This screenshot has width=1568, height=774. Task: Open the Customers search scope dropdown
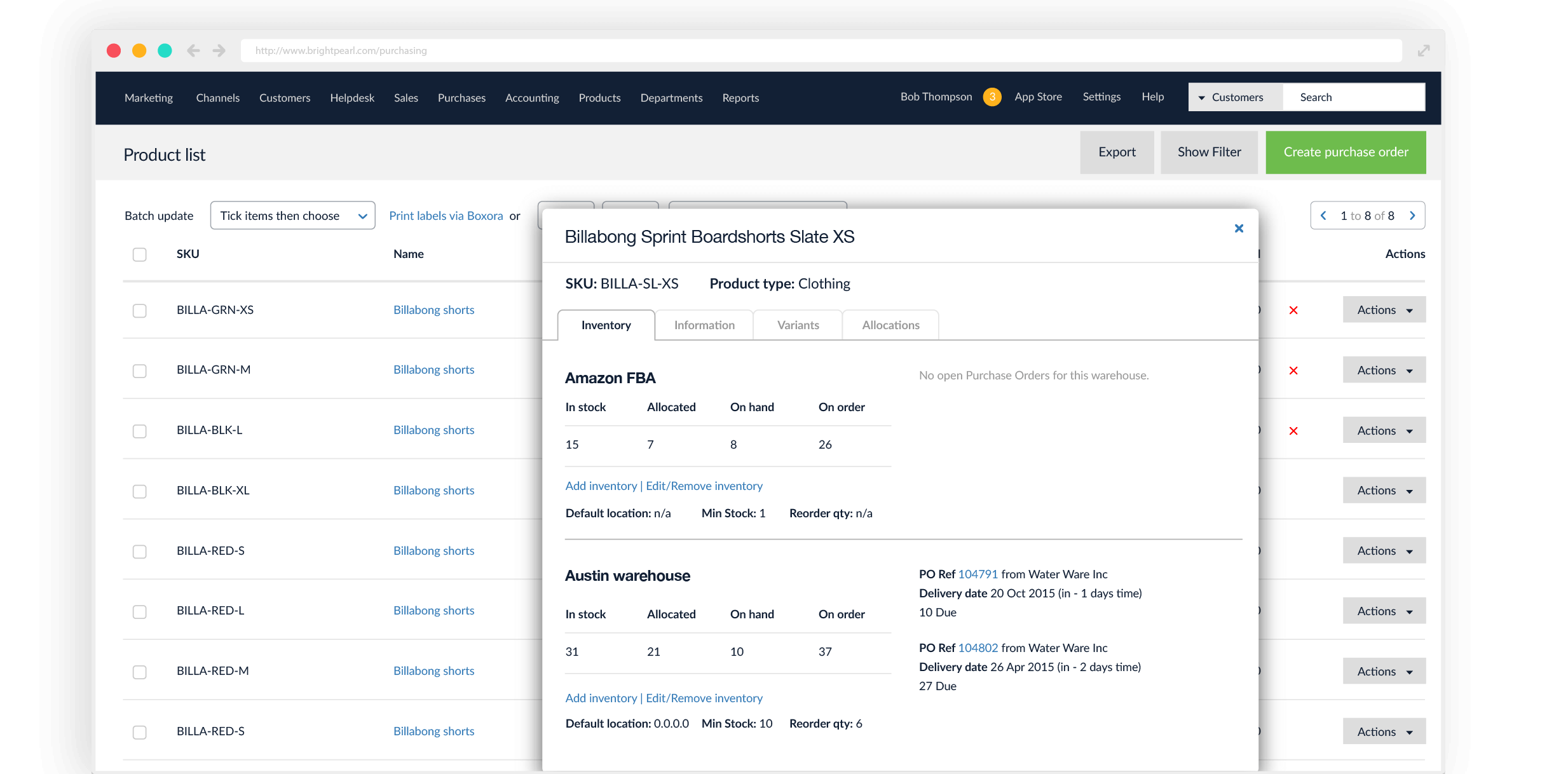[1235, 97]
